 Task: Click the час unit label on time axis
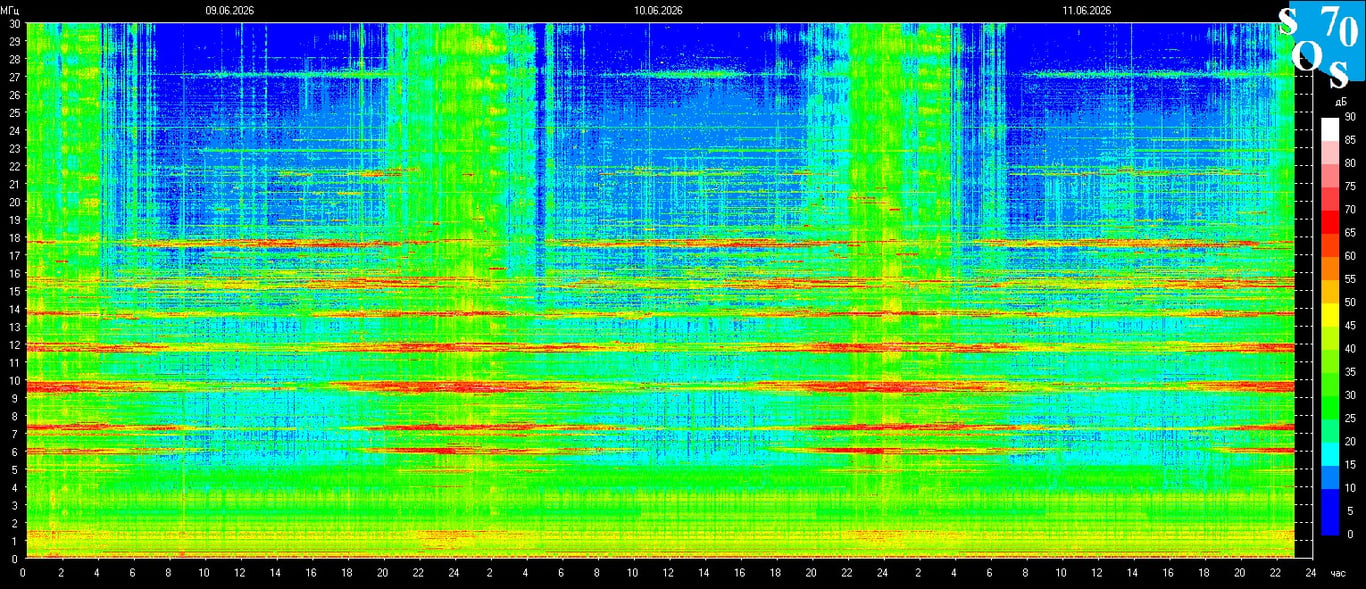pyautogui.click(x=1339, y=574)
